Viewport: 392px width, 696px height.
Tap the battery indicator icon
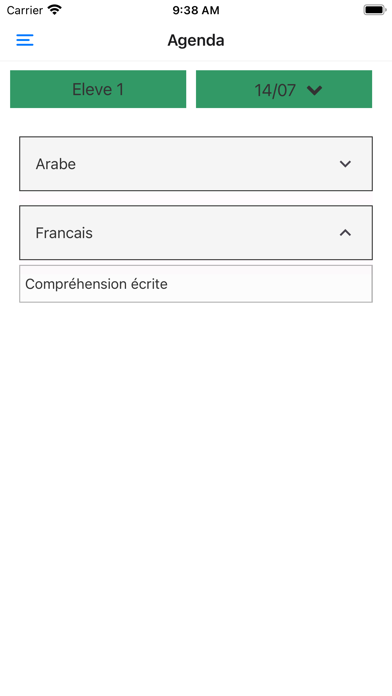(375, 10)
